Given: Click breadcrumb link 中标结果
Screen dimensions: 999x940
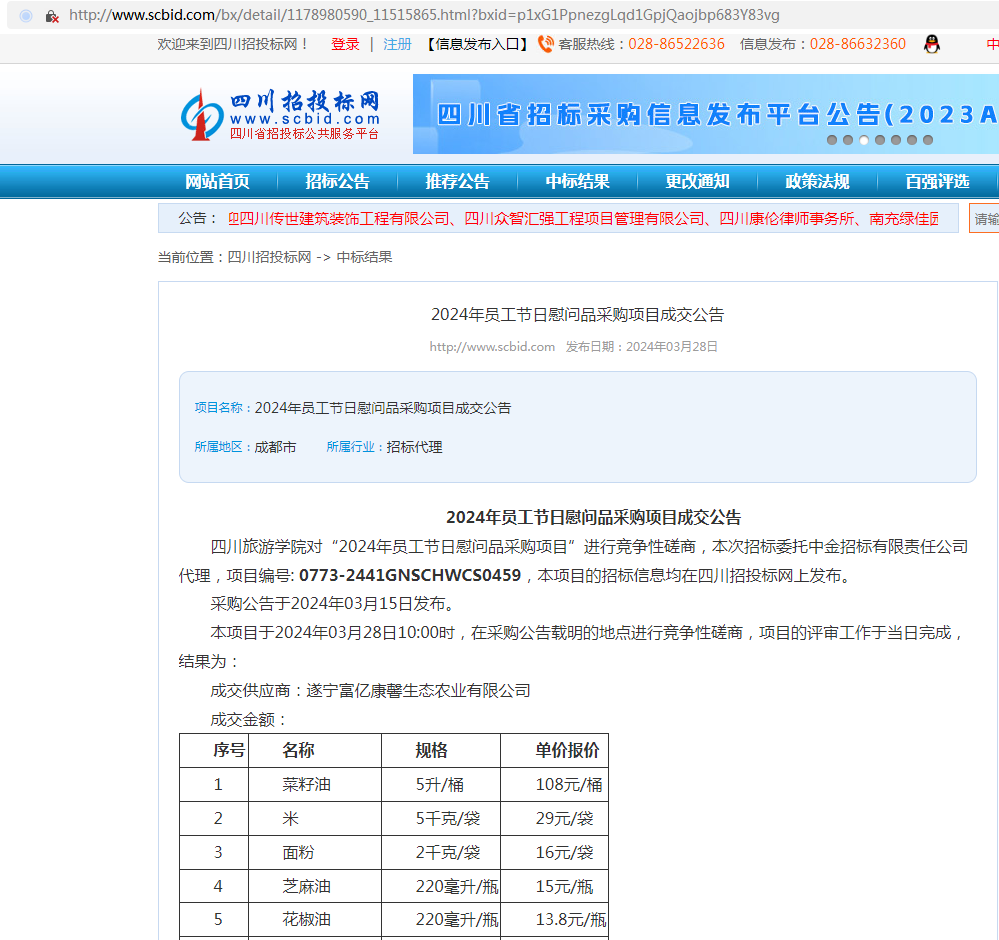Looking at the screenshot, I should pos(364,257).
